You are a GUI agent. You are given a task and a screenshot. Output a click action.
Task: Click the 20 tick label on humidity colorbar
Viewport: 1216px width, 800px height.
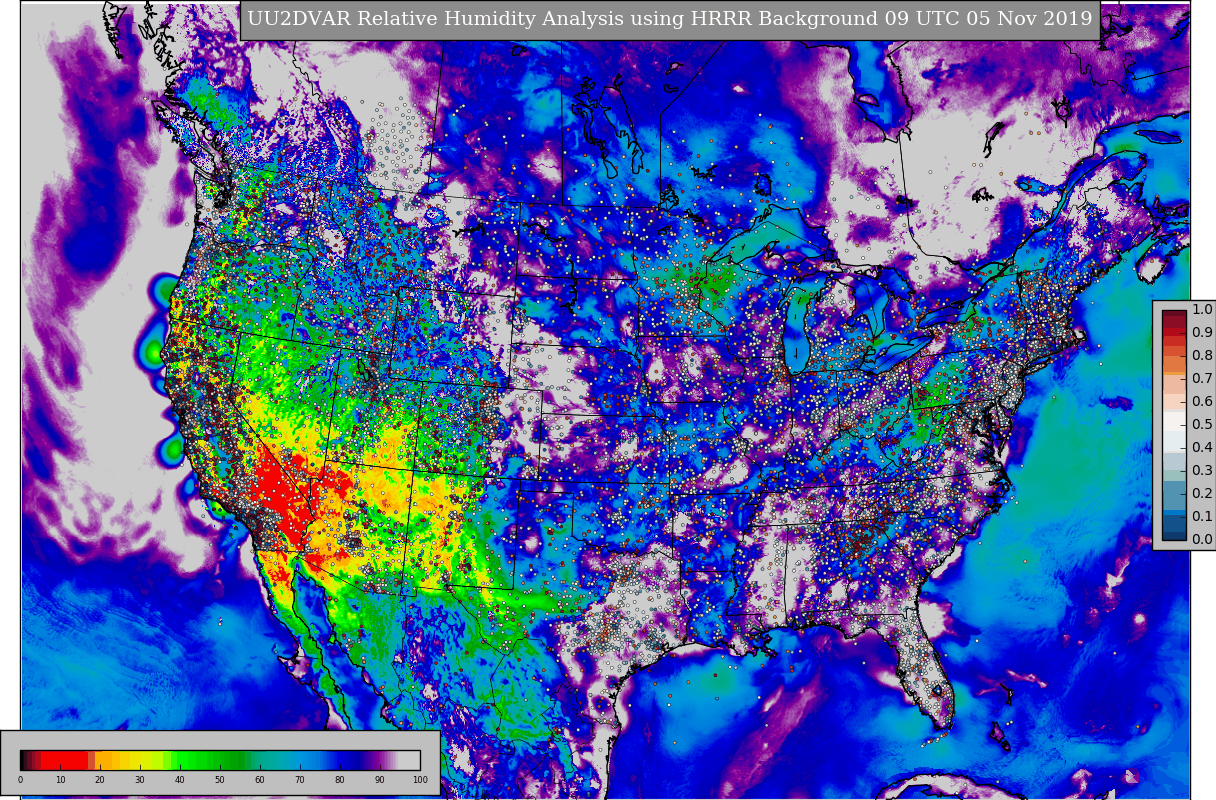pos(100,780)
